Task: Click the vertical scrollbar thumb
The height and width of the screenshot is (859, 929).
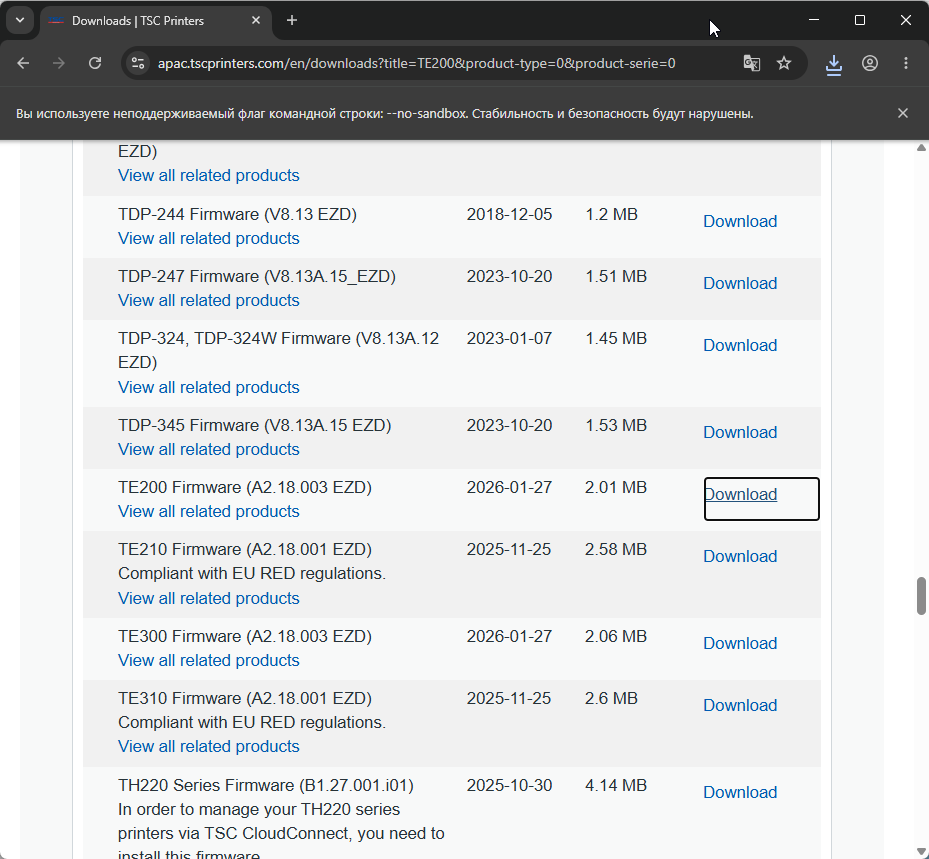Action: pyautogui.click(x=921, y=595)
